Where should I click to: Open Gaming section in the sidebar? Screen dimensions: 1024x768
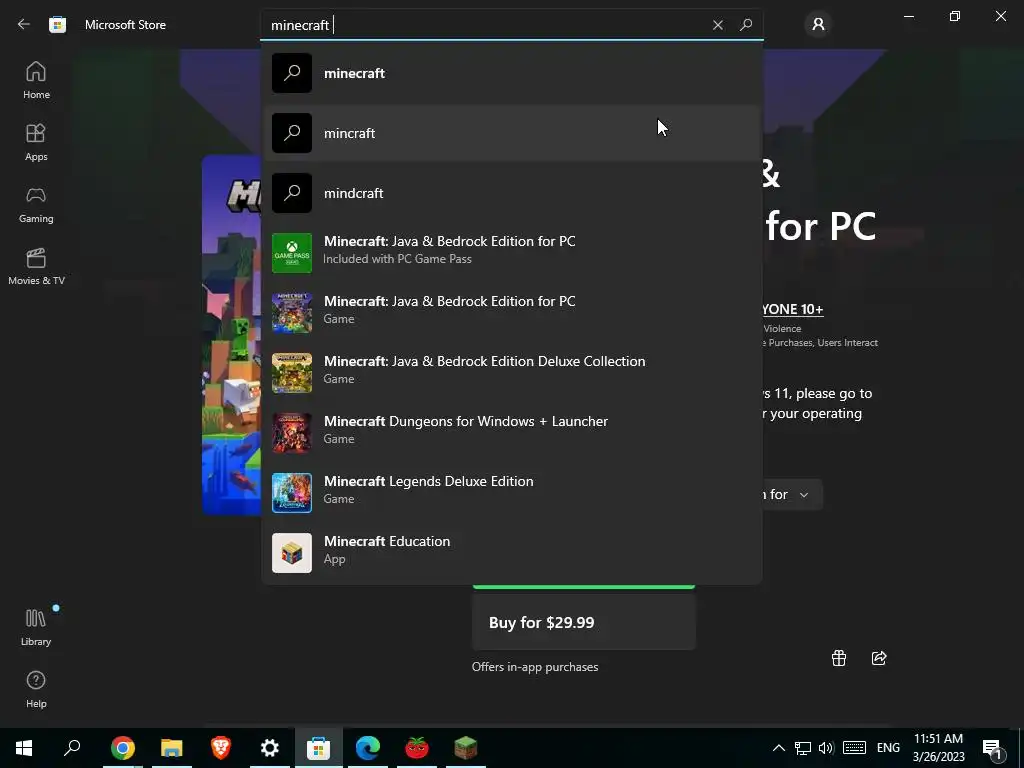(x=37, y=204)
